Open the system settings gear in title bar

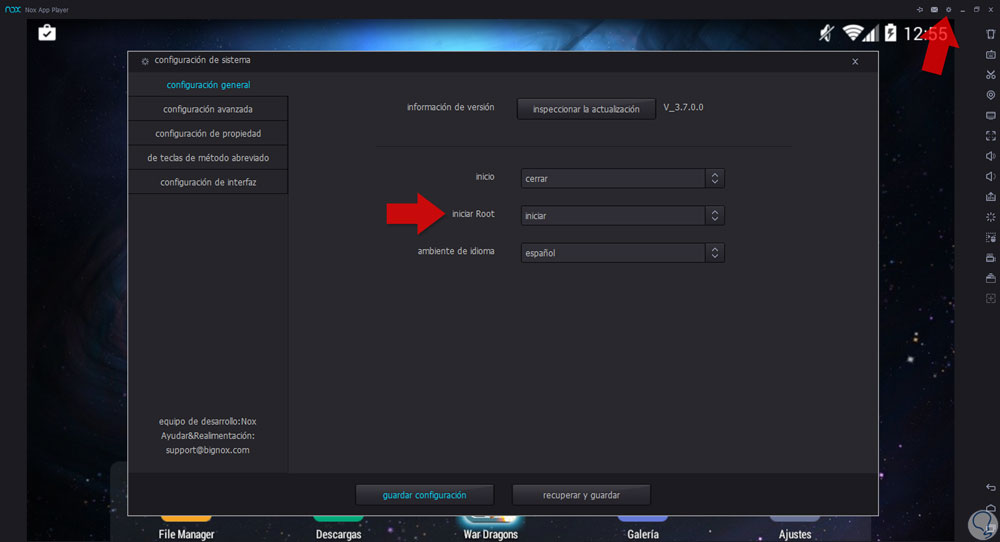click(x=948, y=10)
